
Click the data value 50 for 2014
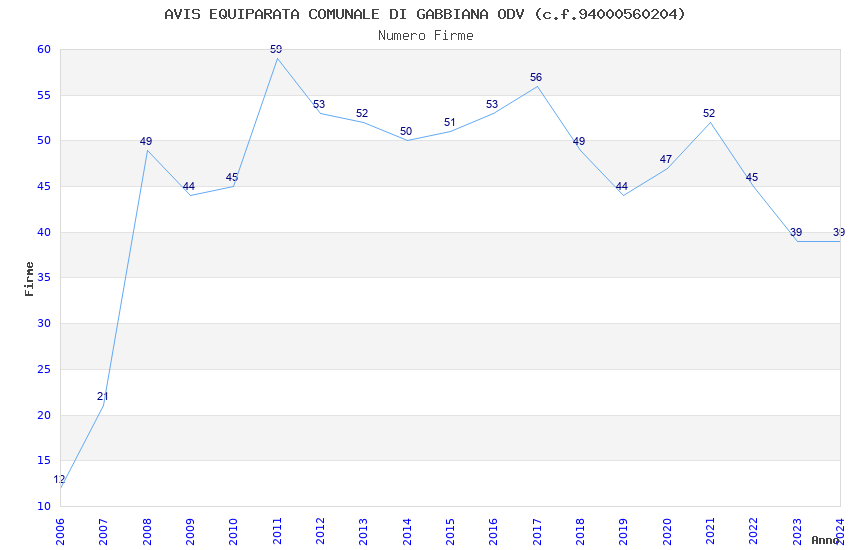pyautogui.click(x=406, y=131)
